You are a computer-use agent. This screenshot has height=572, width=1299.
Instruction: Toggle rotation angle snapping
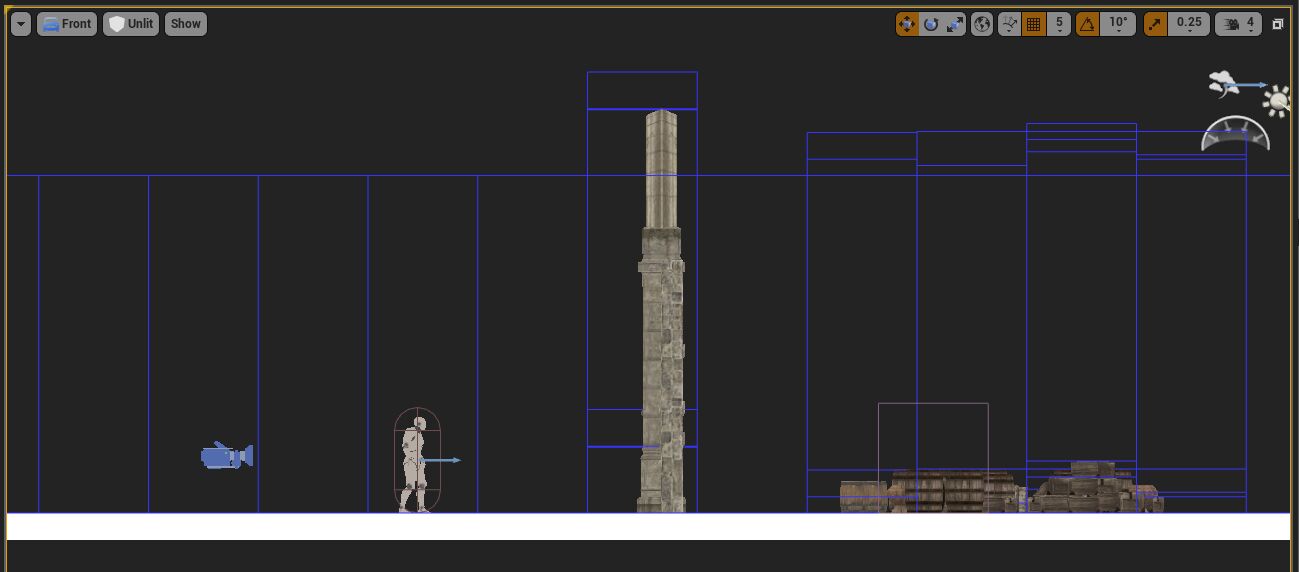click(1087, 24)
